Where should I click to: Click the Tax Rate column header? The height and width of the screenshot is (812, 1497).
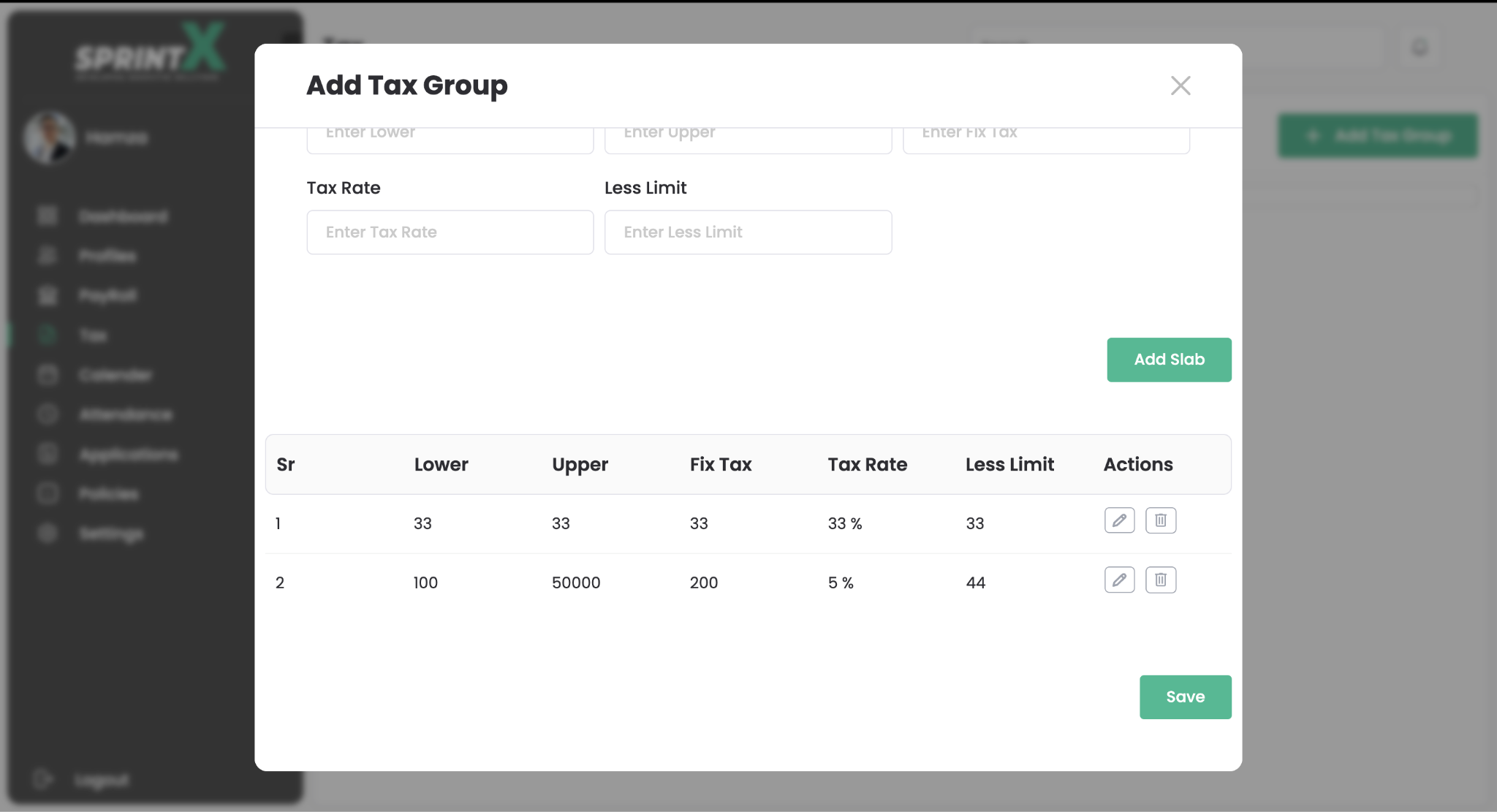tap(867, 464)
